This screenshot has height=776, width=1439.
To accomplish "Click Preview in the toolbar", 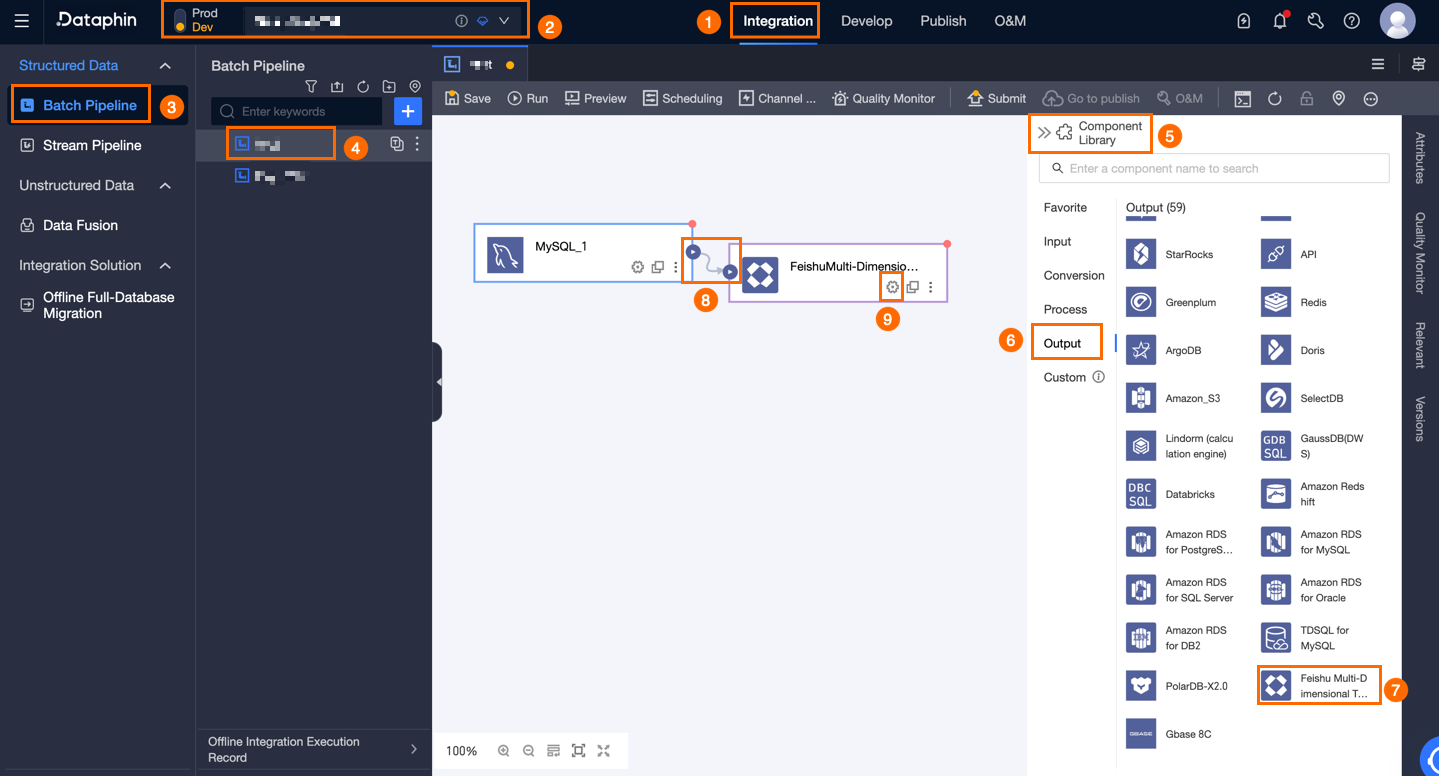I will pos(596,98).
